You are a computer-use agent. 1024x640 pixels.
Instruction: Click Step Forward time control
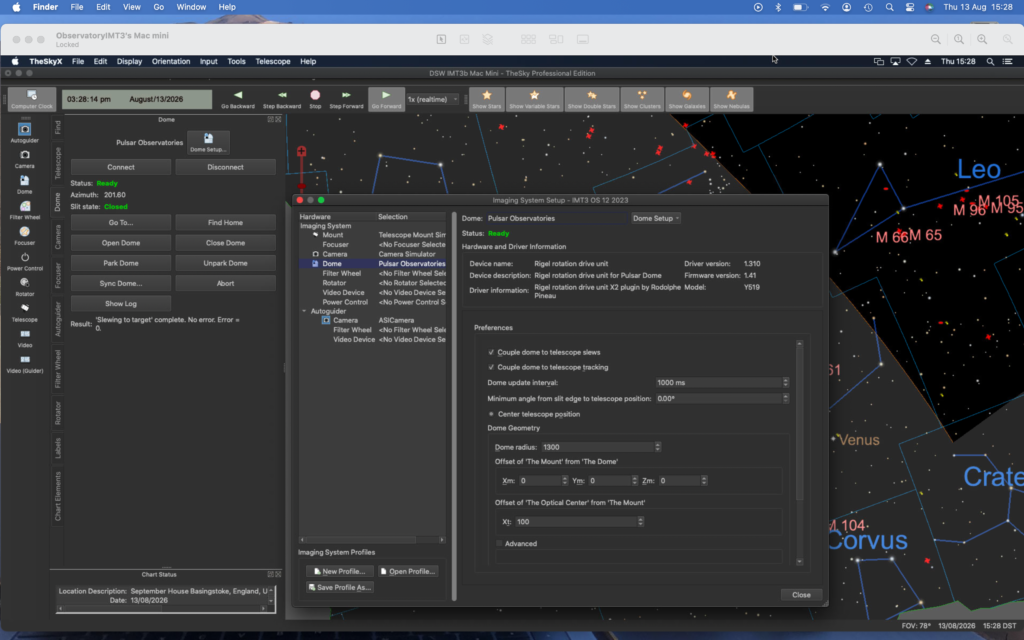pos(346,99)
